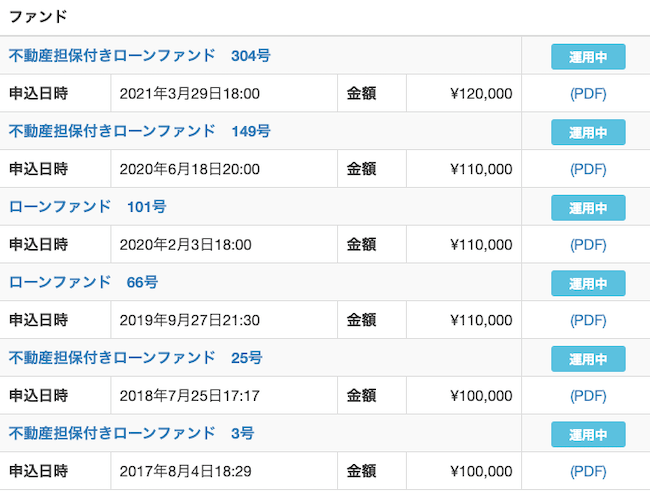This screenshot has width=650, height=492.
Task: Click 運用中 badge for fund 149号
Action: click(588, 132)
